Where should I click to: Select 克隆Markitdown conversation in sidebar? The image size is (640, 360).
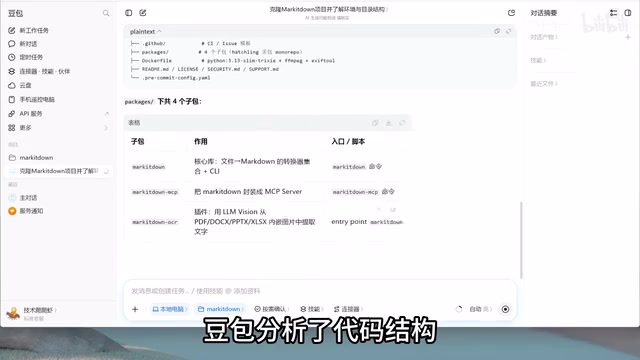pos(58,171)
